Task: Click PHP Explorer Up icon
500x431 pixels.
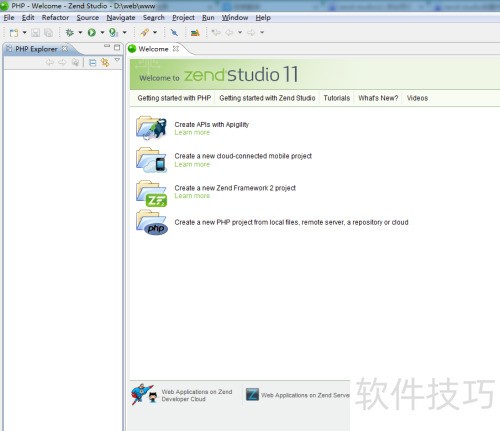Action: coord(76,62)
